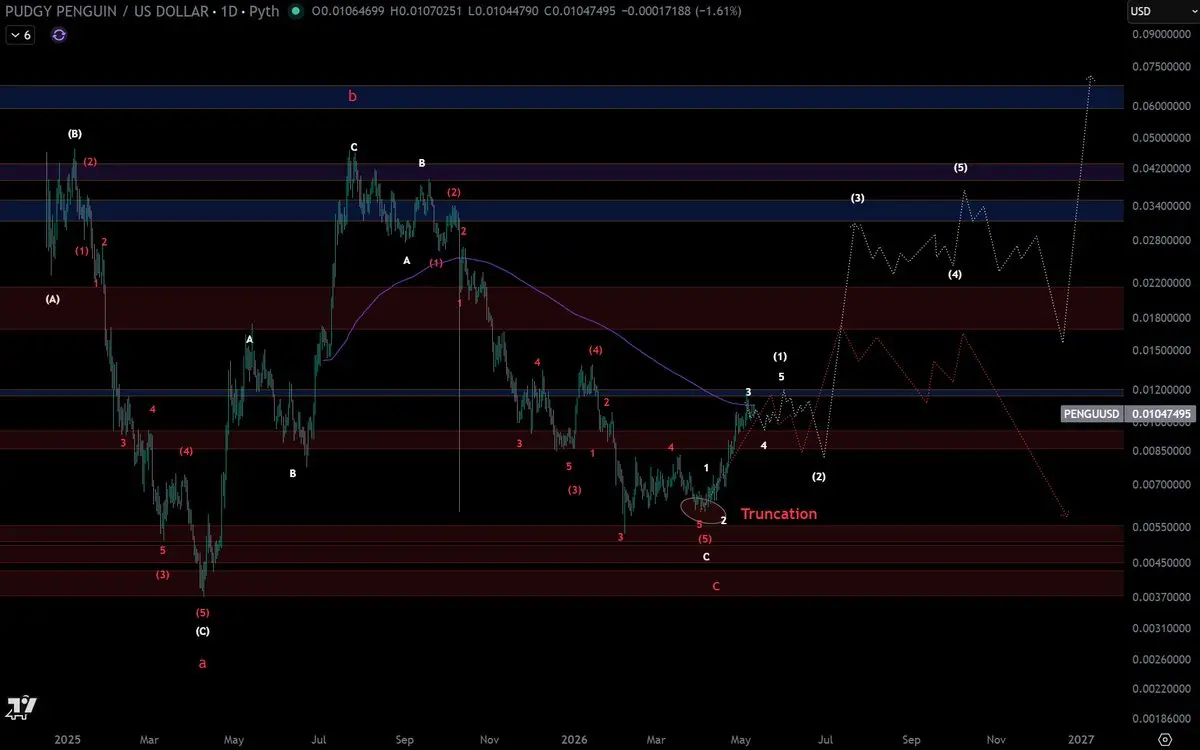Select the red Truncation text annotation
This screenshot has width=1200, height=750.
coord(778,514)
